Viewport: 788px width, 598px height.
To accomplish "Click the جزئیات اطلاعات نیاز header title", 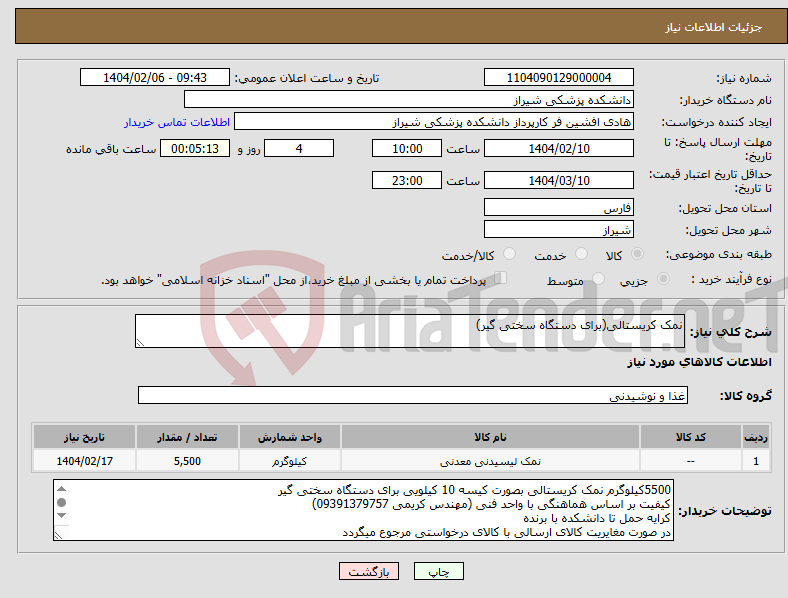I will tap(714, 27).
